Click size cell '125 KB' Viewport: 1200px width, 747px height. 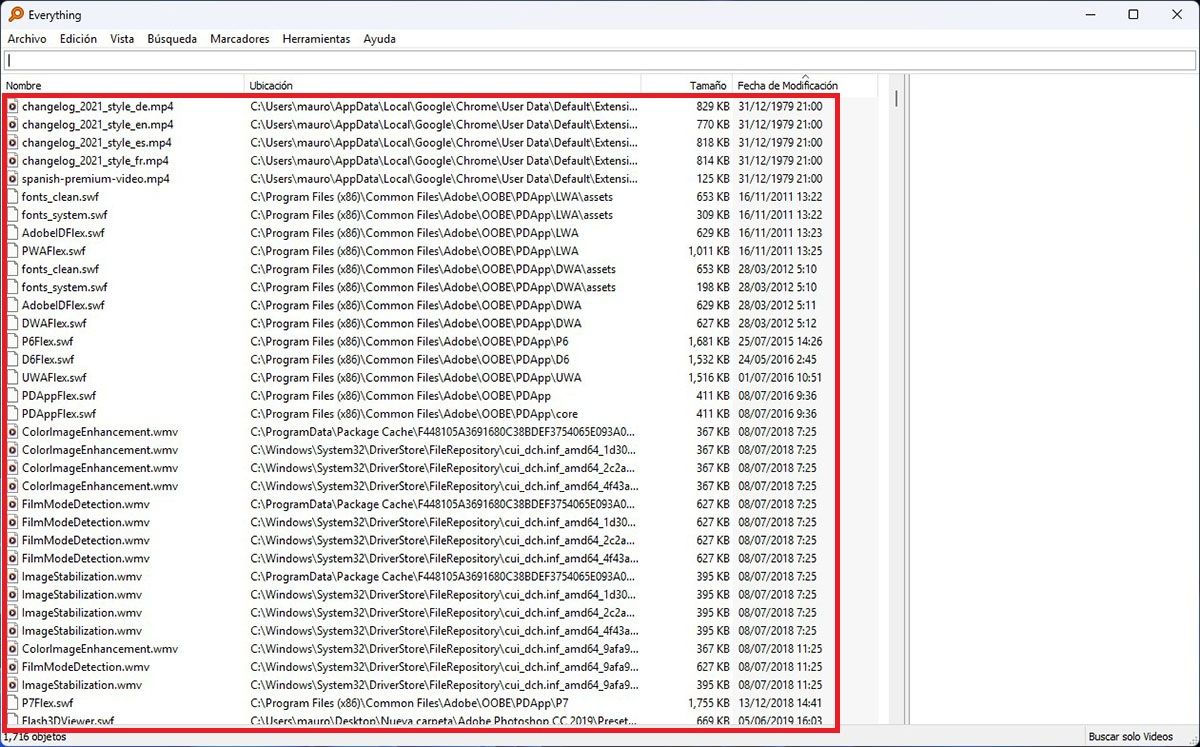(713, 178)
